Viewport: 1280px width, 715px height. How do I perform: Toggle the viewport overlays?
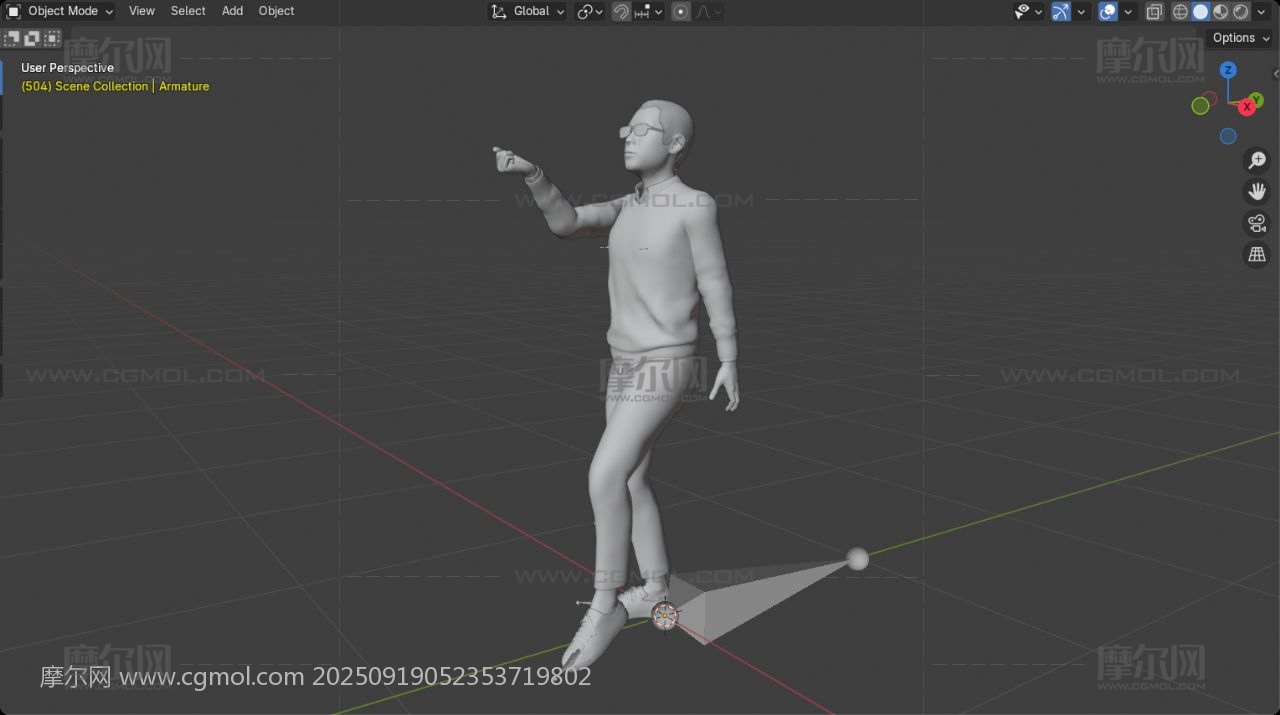1108,11
